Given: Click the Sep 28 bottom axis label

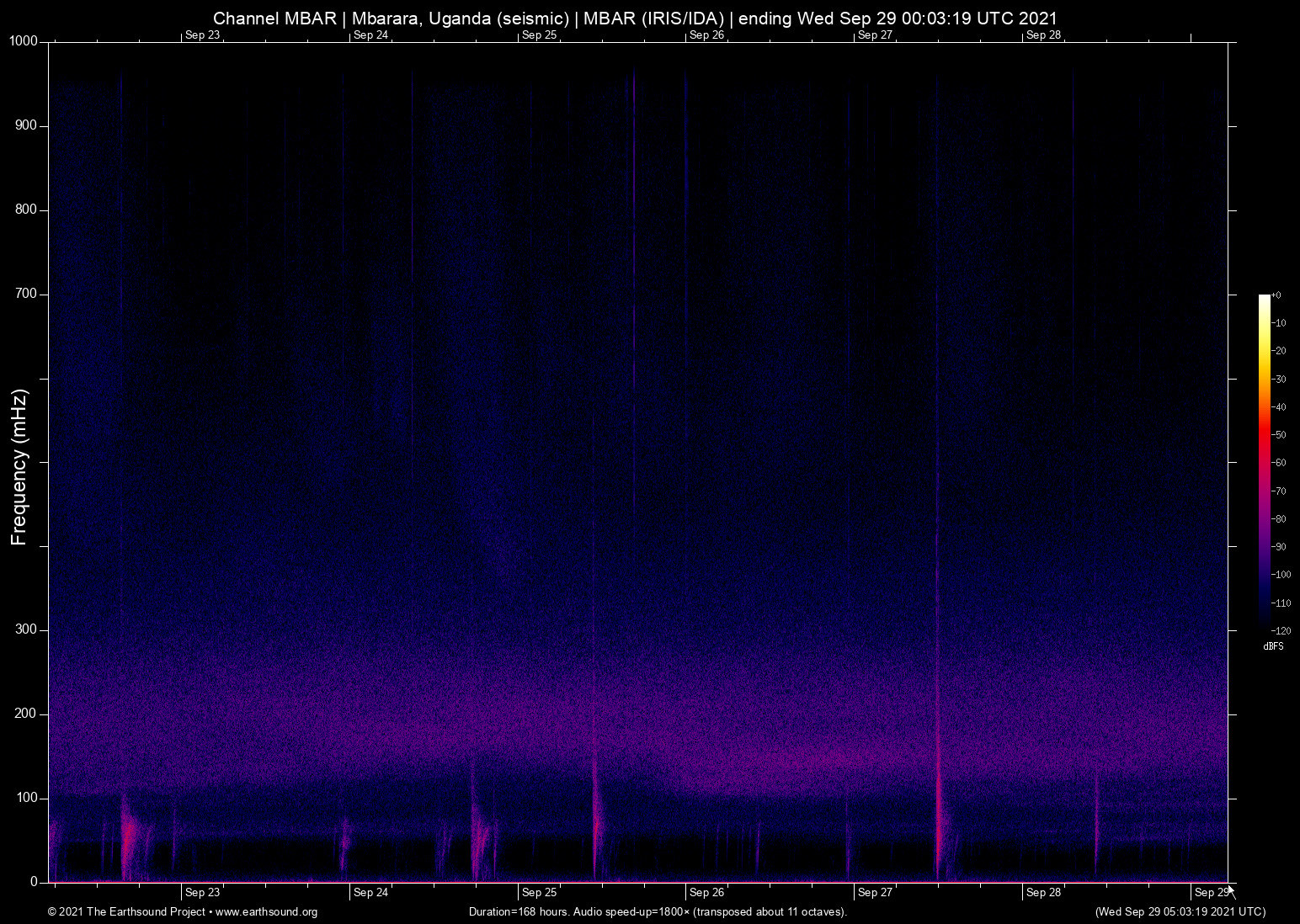Looking at the screenshot, I should tap(1042, 892).
